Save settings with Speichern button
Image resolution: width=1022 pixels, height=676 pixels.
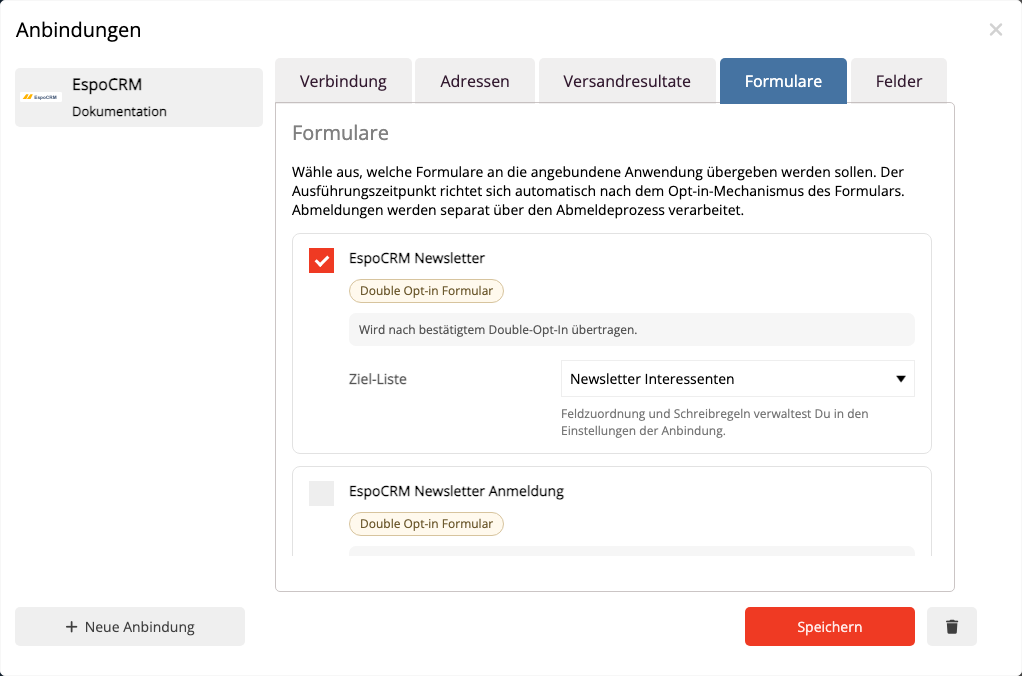pyautogui.click(x=830, y=626)
